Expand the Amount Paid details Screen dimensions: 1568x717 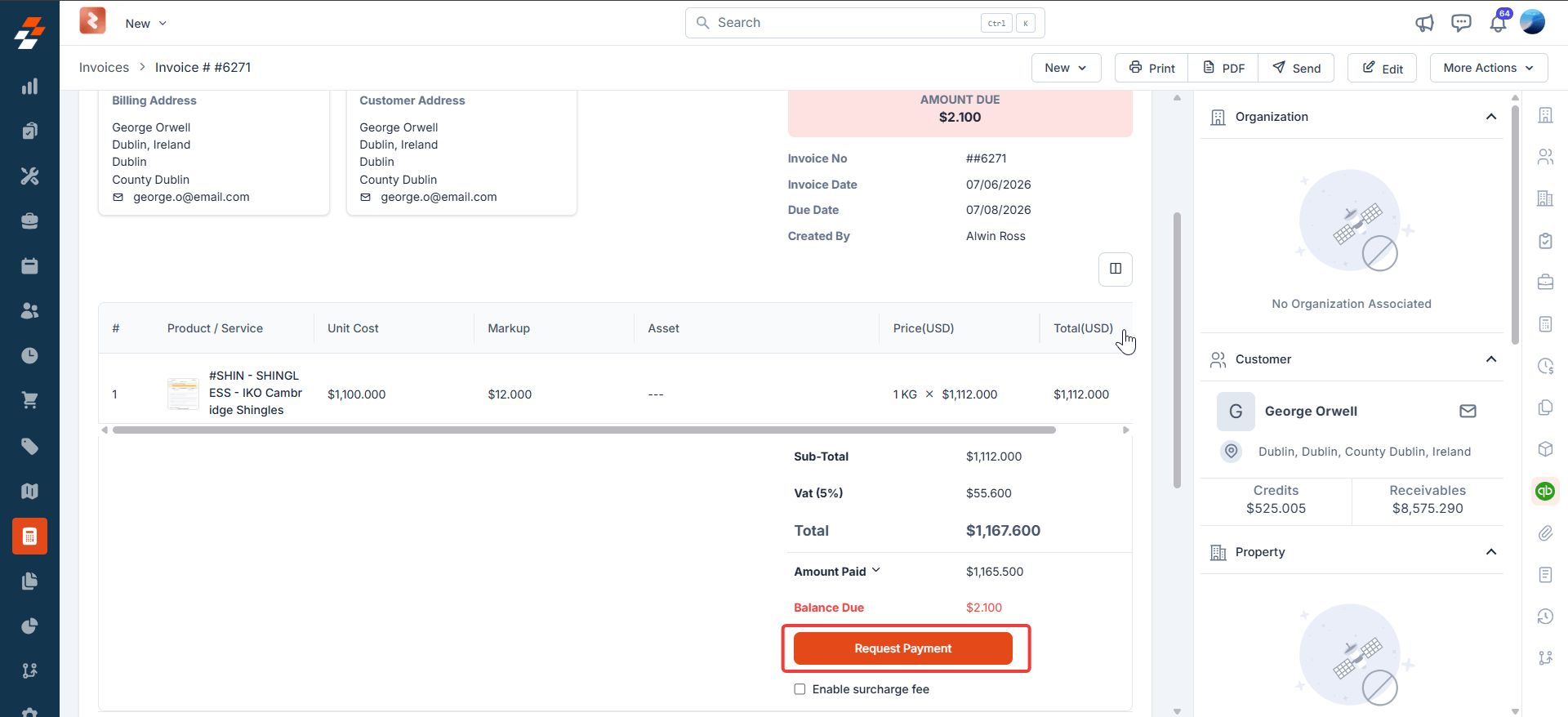875,571
